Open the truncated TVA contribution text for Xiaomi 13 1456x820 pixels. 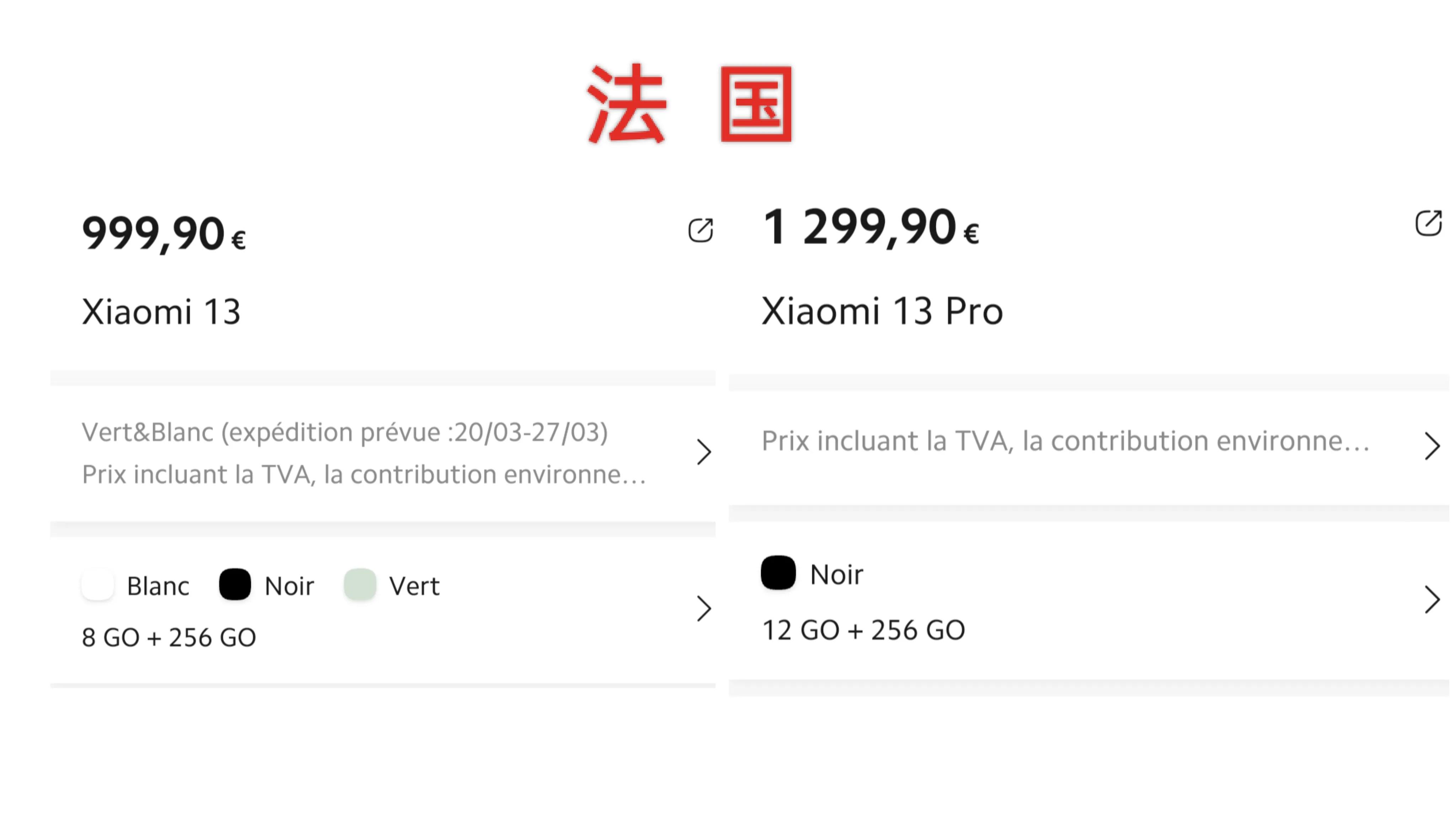(365, 475)
